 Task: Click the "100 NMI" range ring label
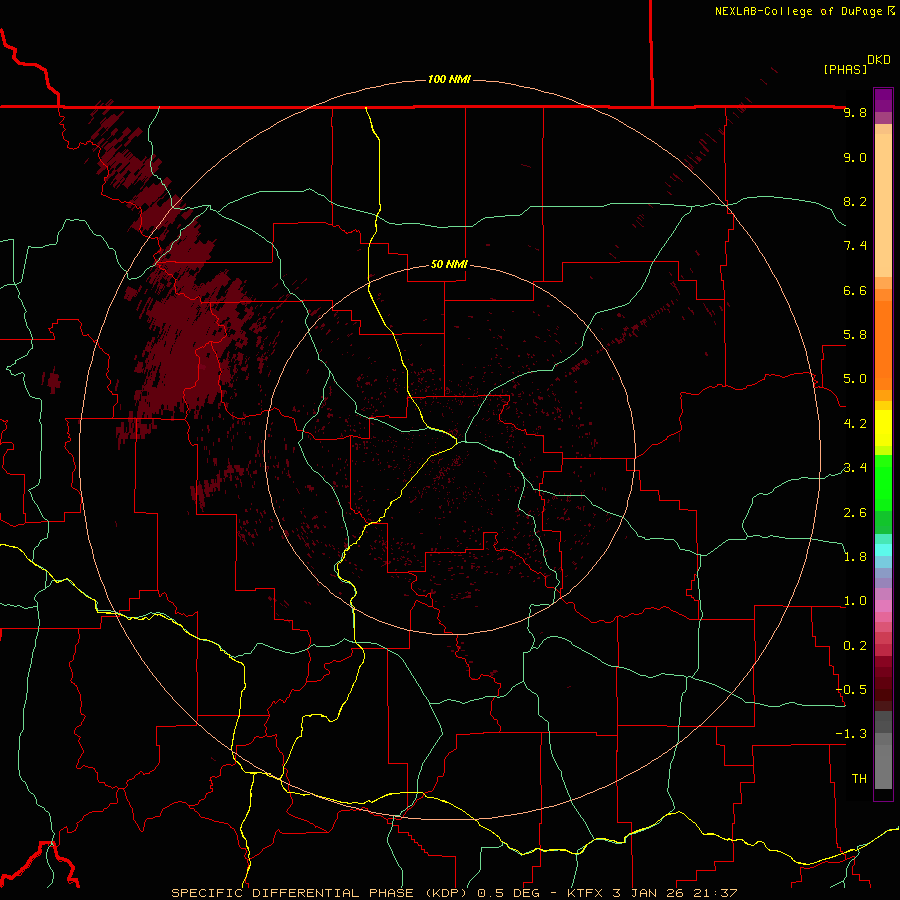(449, 79)
